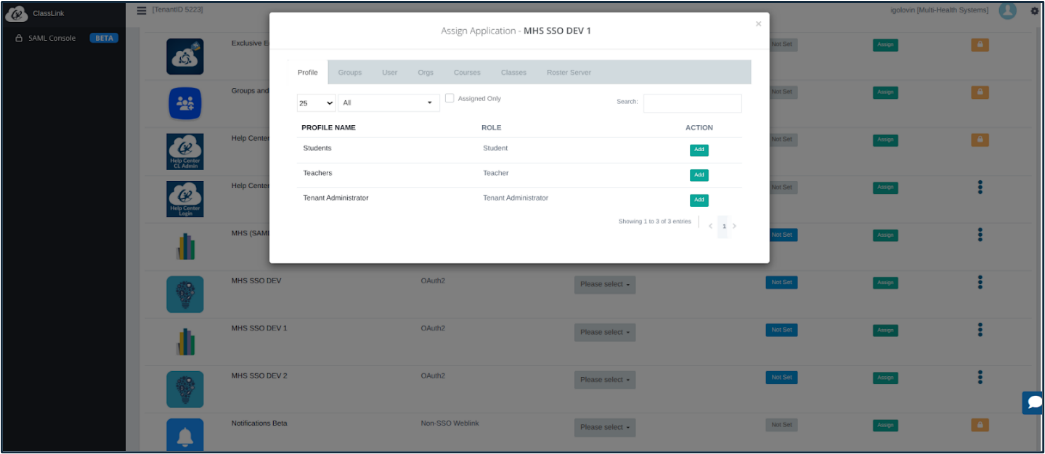Switch to the Roster Server tab
The width and height of the screenshot is (1045, 454).
(x=568, y=73)
